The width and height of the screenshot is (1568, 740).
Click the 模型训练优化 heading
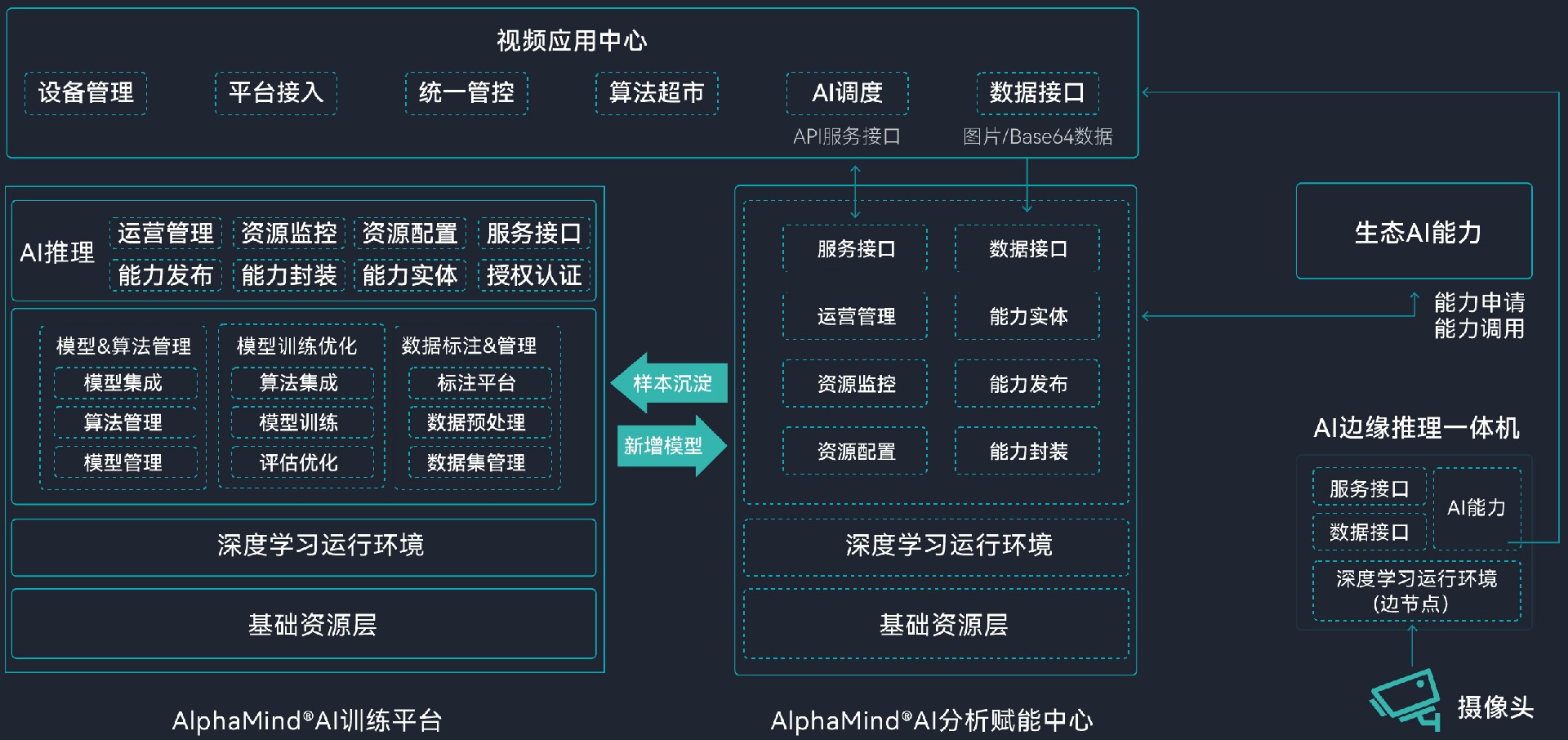pos(296,346)
